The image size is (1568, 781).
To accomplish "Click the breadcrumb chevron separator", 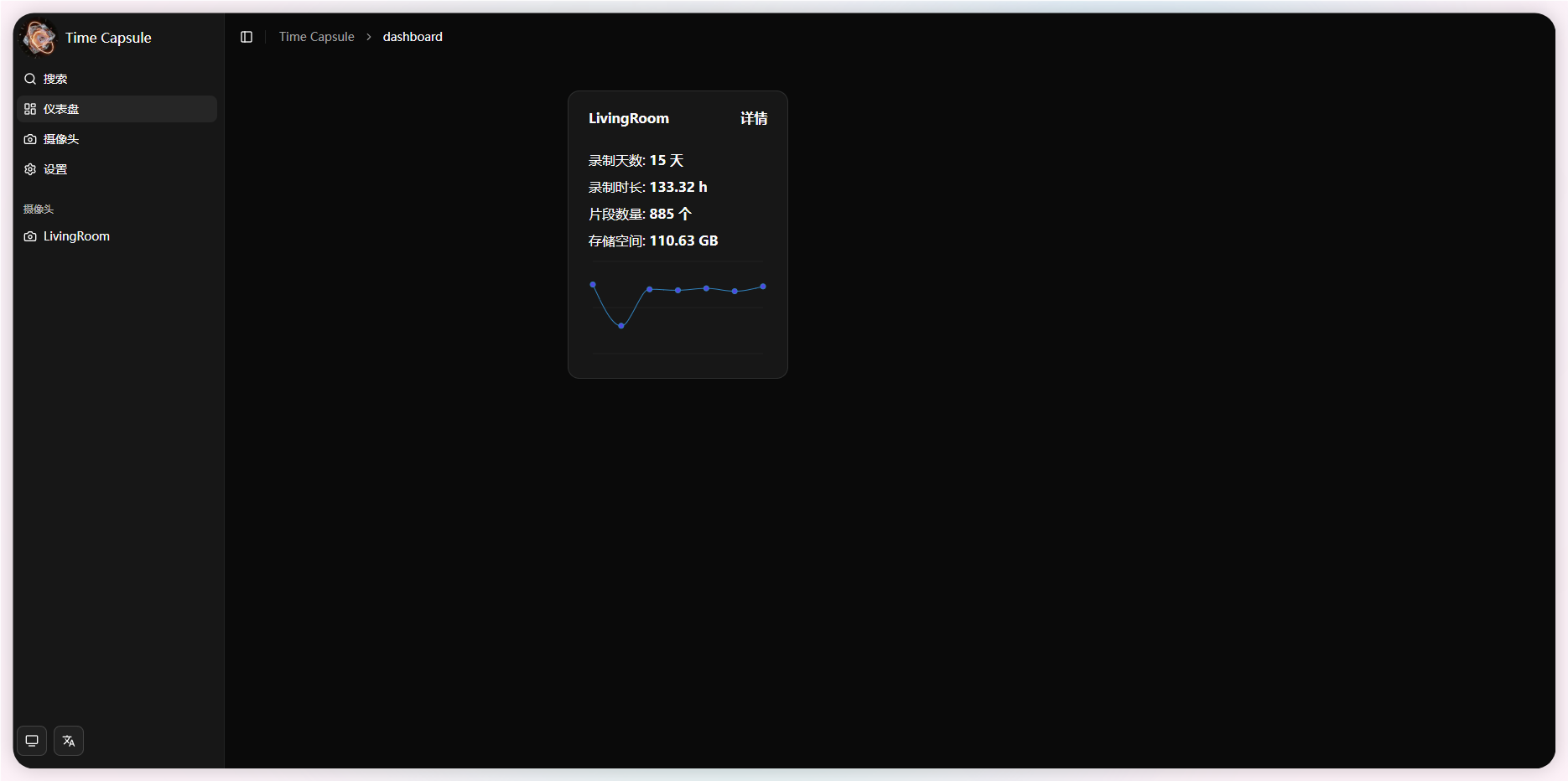I will tap(369, 37).
